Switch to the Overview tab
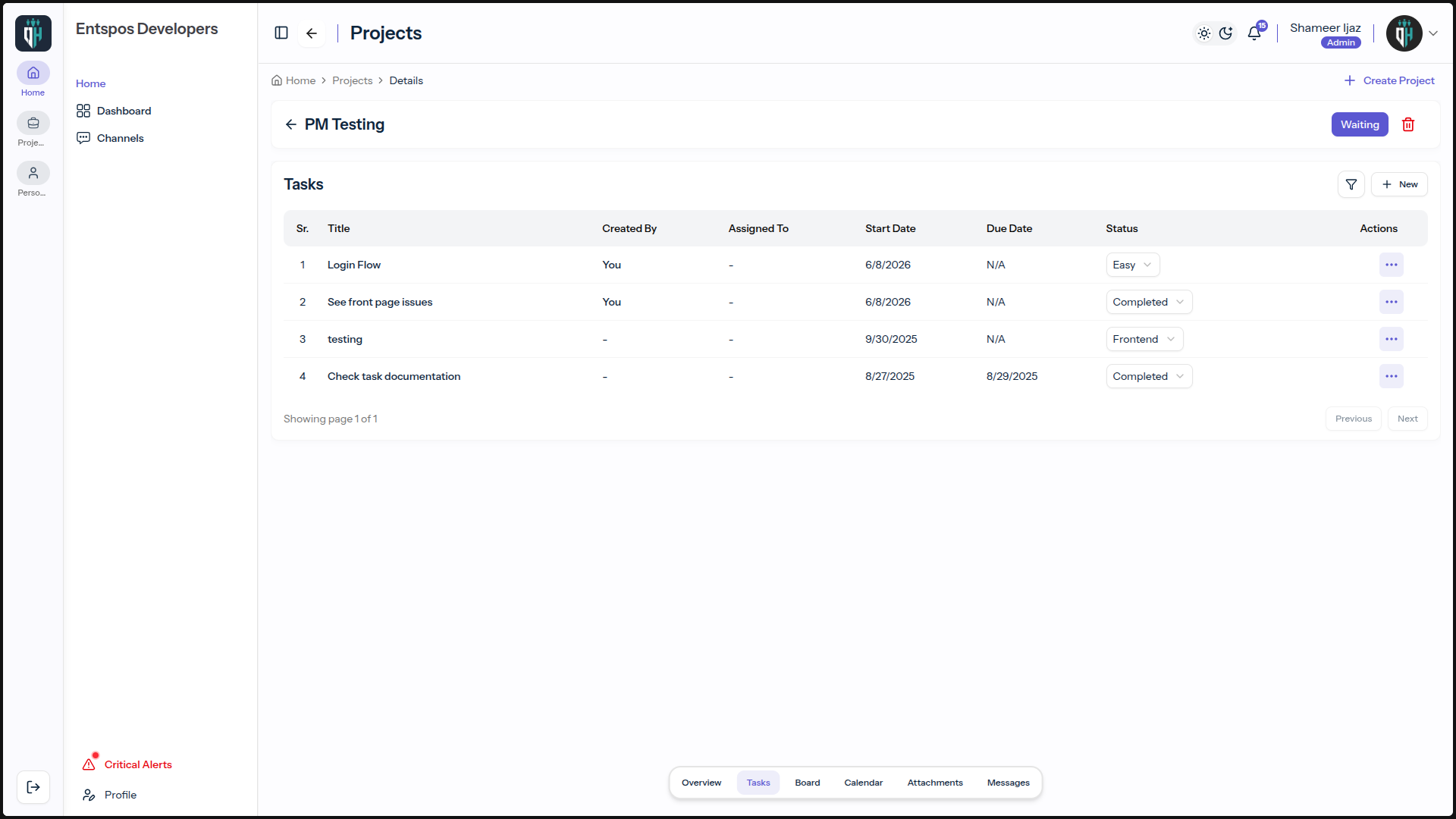 (x=701, y=783)
